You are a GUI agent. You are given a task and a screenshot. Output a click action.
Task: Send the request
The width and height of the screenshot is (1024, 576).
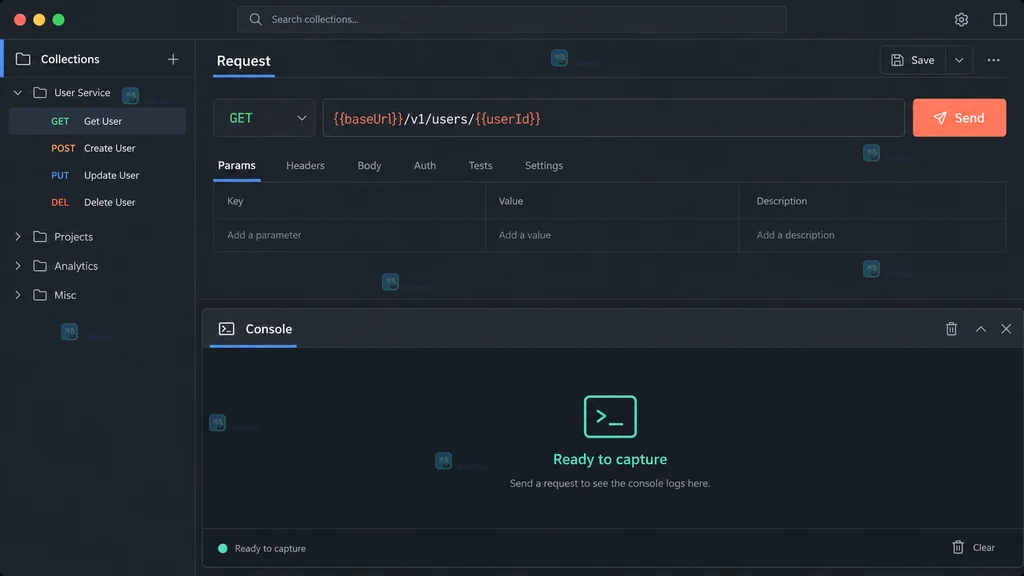click(x=959, y=118)
